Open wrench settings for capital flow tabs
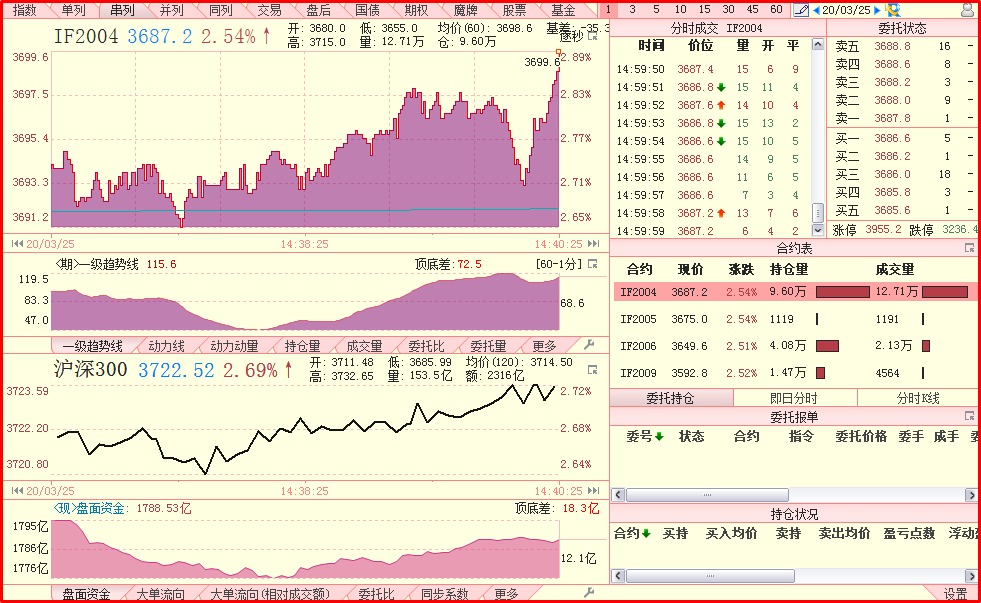 589,593
